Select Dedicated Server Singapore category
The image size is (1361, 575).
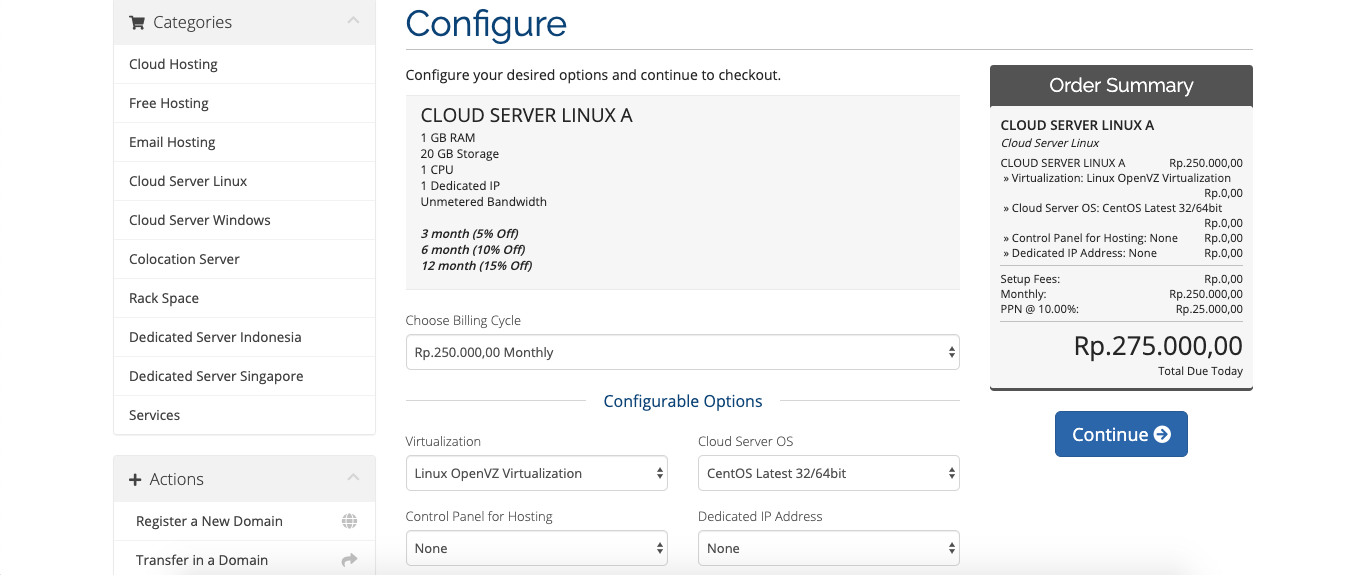pyautogui.click(x=245, y=376)
